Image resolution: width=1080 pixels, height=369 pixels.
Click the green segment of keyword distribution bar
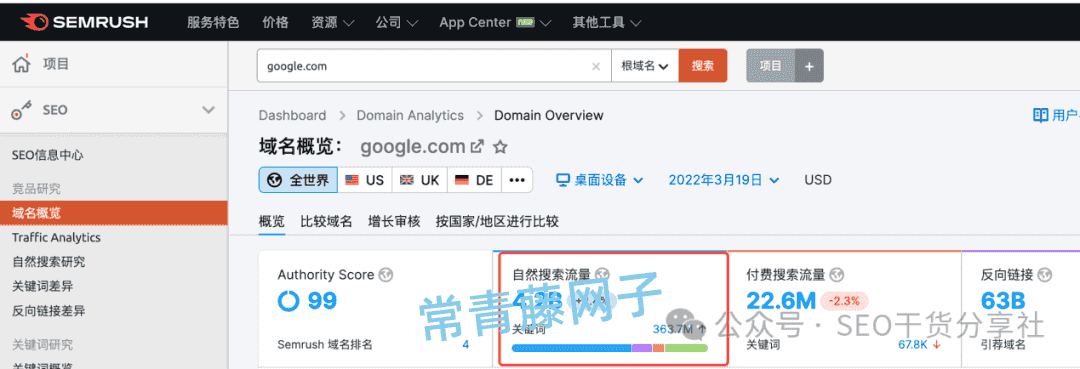pos(686,348)
